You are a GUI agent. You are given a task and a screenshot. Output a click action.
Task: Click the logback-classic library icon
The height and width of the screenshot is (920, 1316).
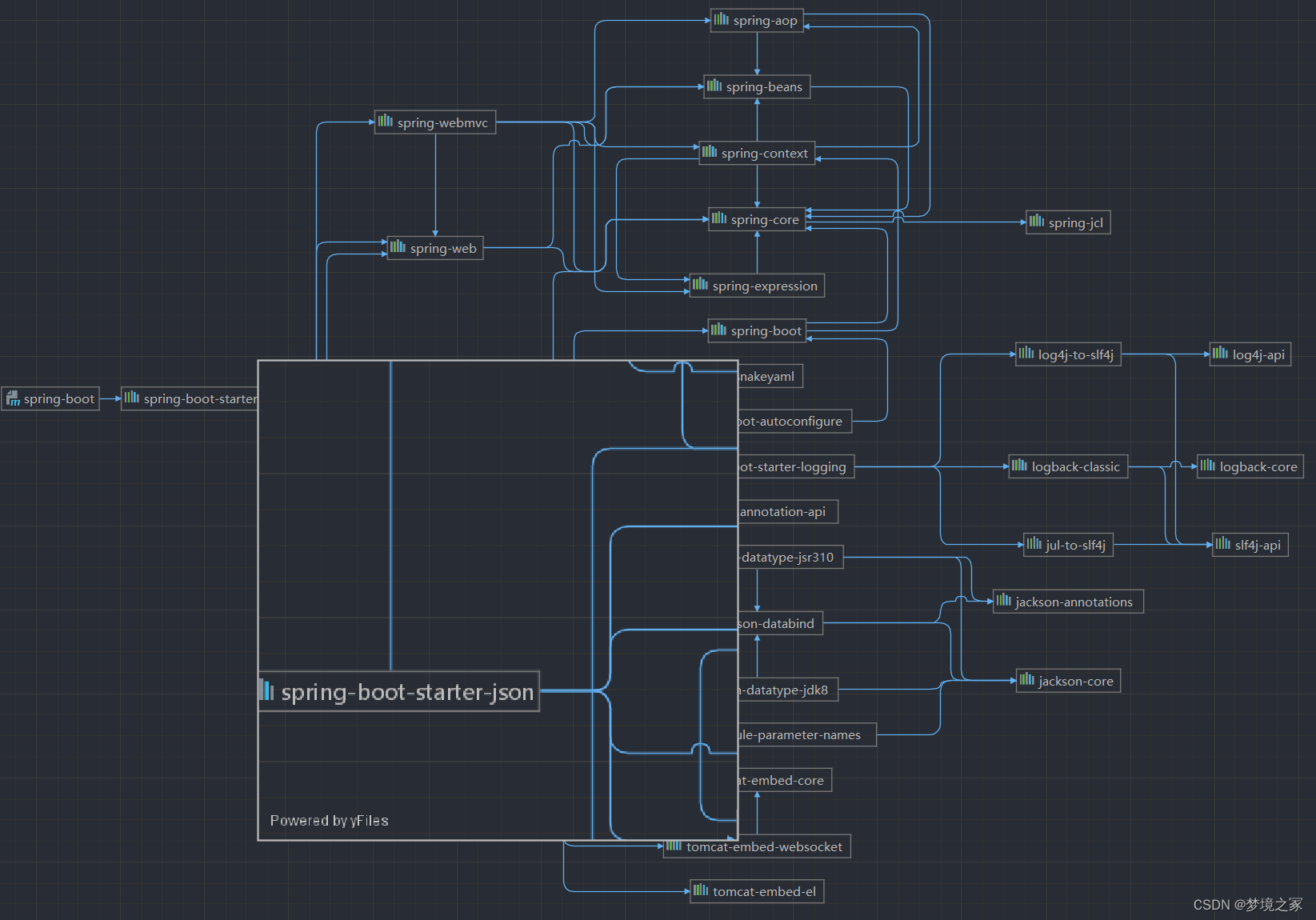1019,465
